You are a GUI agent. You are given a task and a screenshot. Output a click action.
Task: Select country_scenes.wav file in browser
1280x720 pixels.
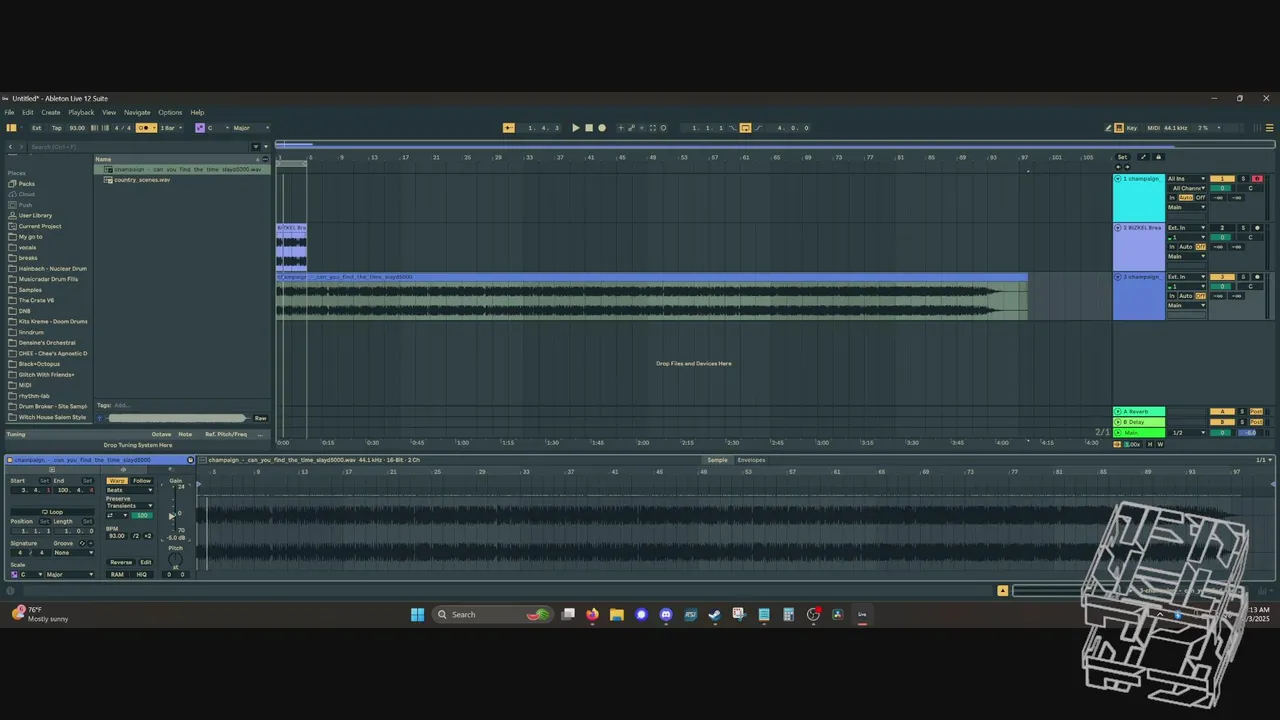[x=142, y=180]
